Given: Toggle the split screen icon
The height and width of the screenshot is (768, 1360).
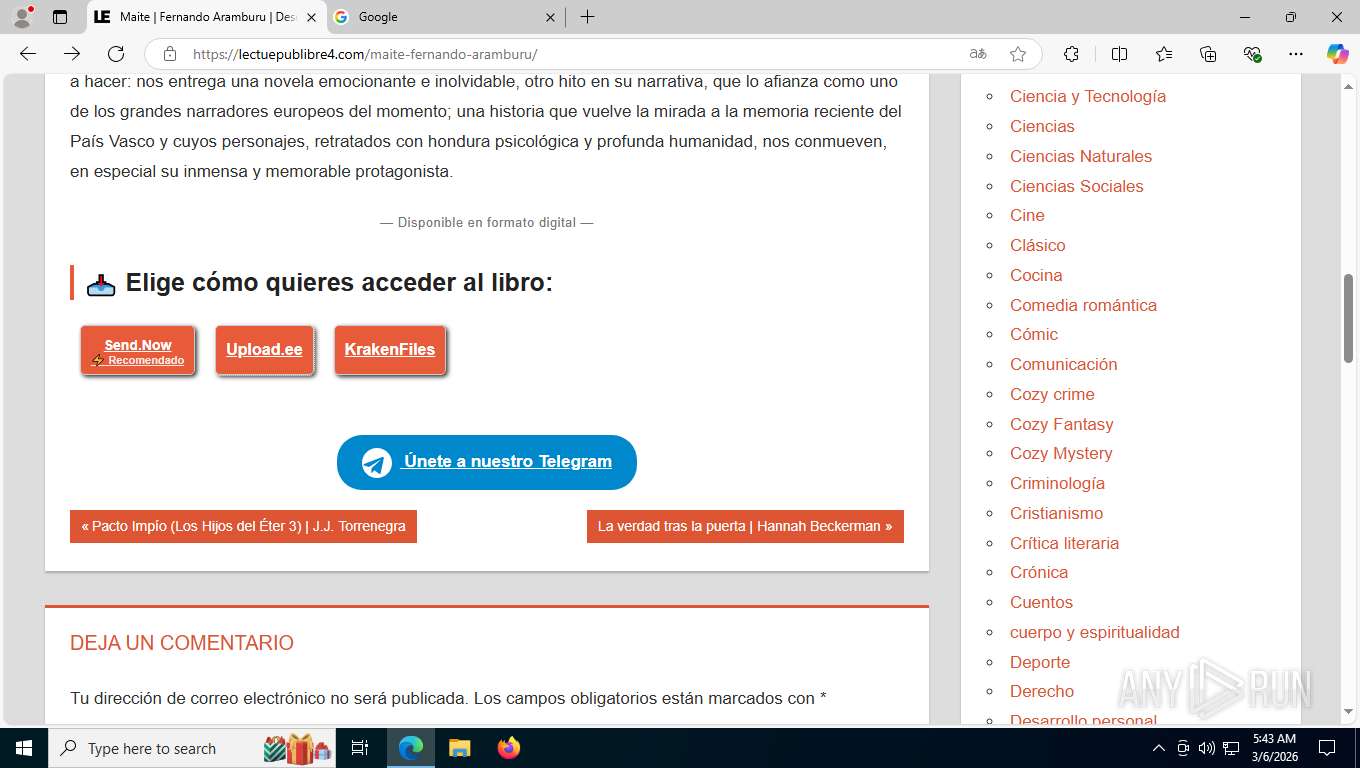Looking at the screenshot, I should click(x=1119, y=54).
